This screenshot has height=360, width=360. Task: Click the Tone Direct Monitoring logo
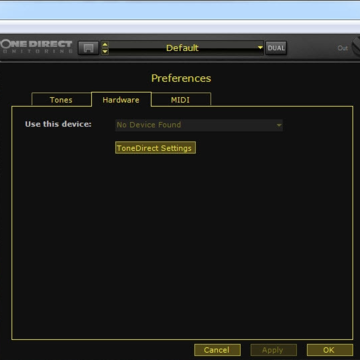coord(36,47)
